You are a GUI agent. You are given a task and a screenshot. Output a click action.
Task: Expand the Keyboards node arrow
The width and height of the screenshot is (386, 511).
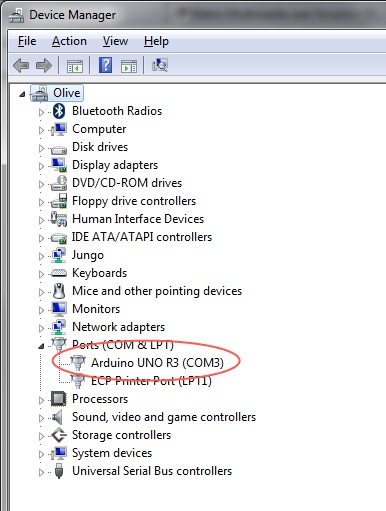[41, 274]
